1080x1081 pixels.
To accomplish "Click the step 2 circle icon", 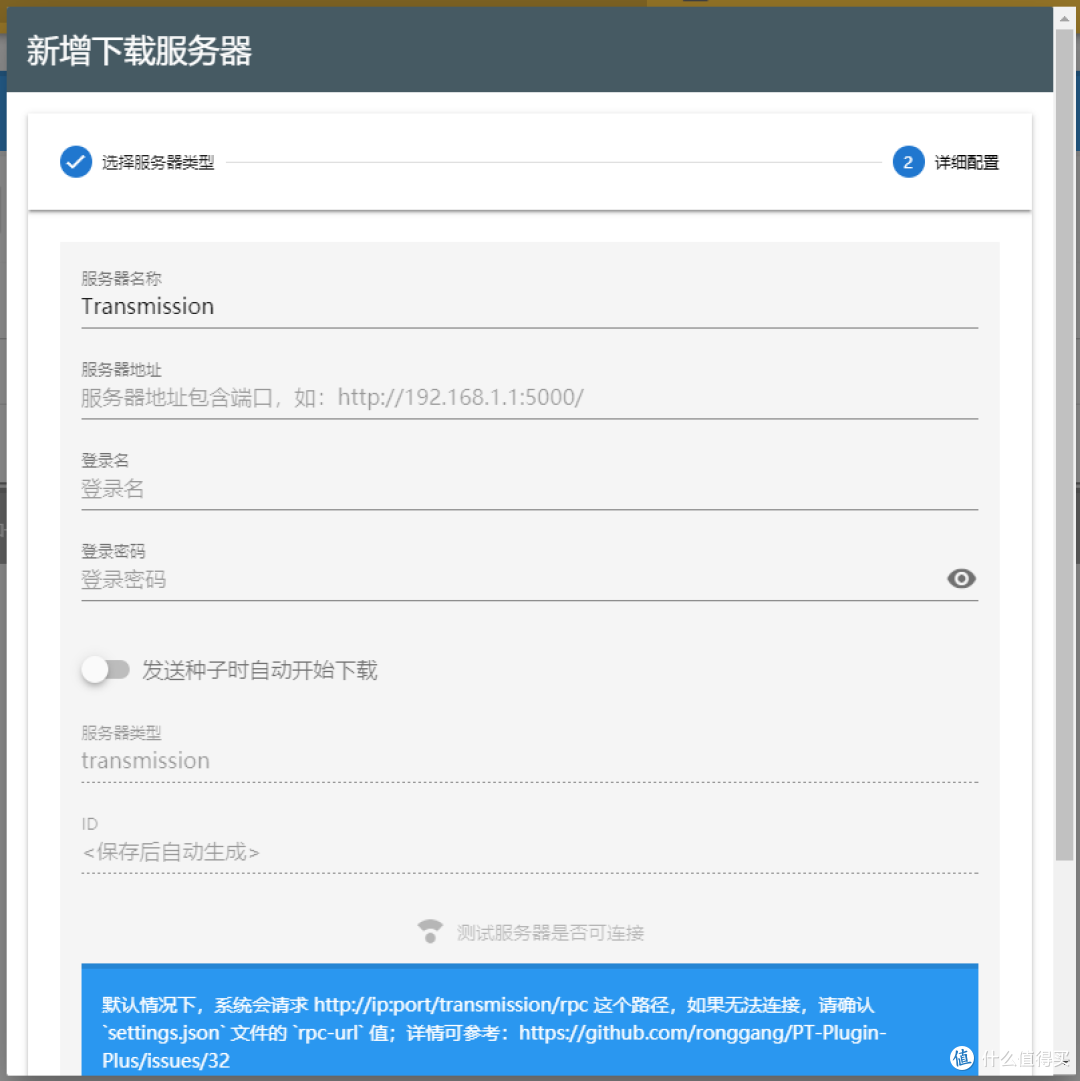I will pyautogui.click(x=908, y=161).
